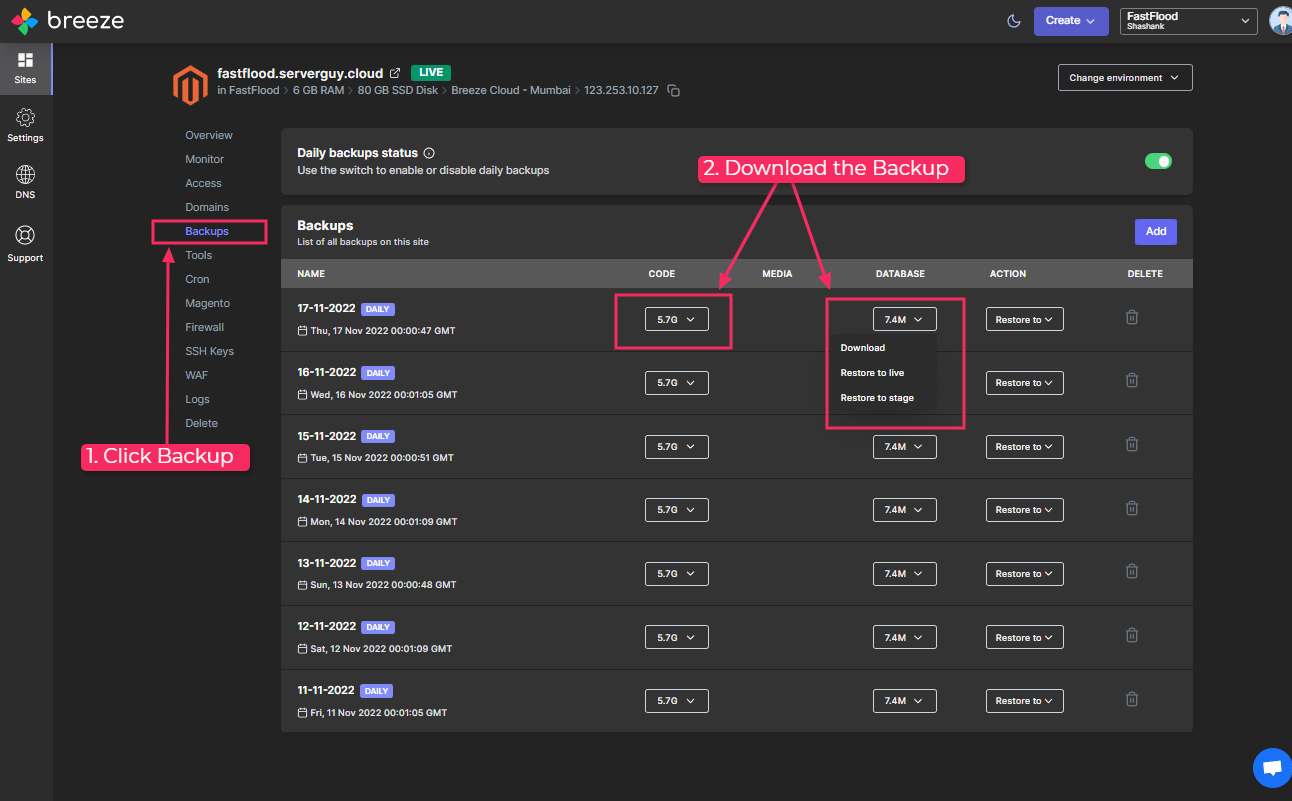1292x801 pixels.
Task: Click the Magento site logo
Action: pyautogui.click(x=190, y=84)
